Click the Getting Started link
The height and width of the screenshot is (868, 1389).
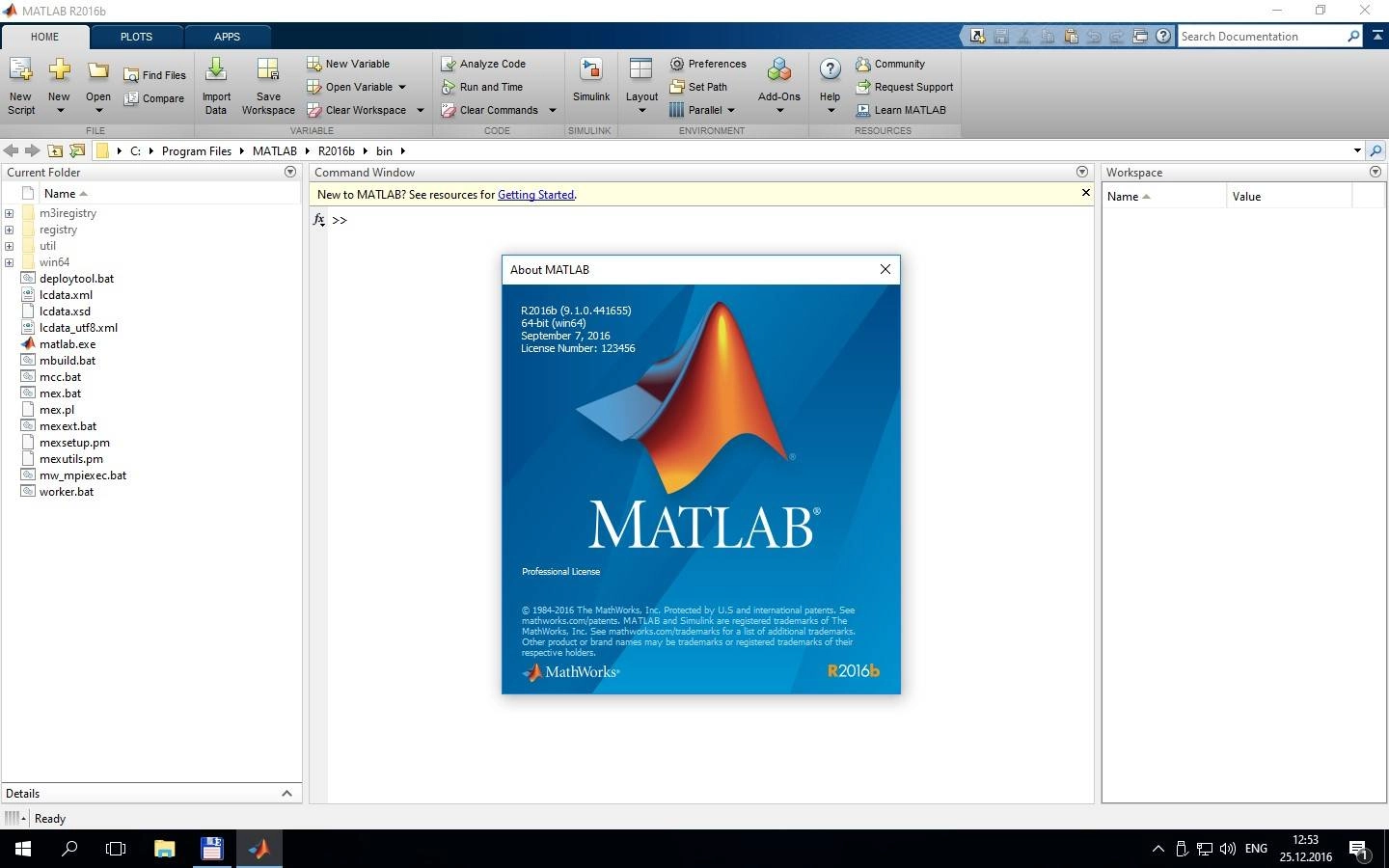[x=535, y=195]
